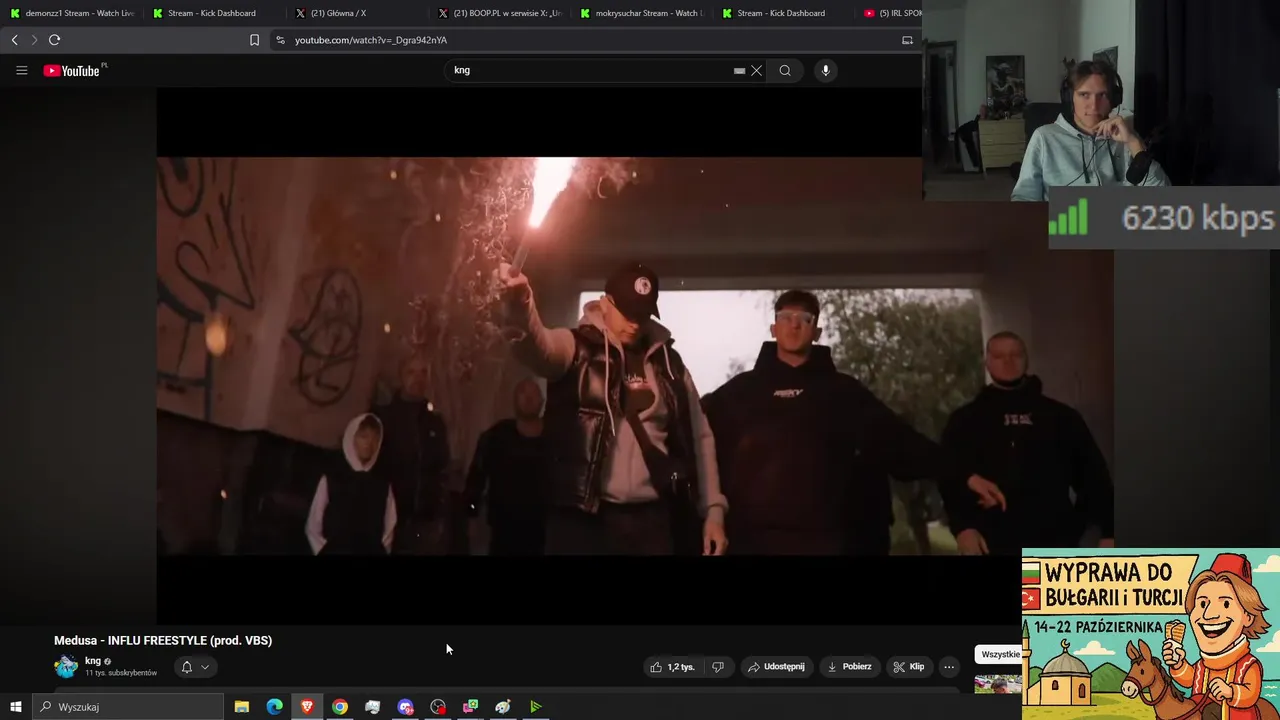The width and height of the screenshot is (1280, 720).
Task: Start voice search with the microphone
Action: 825,70
